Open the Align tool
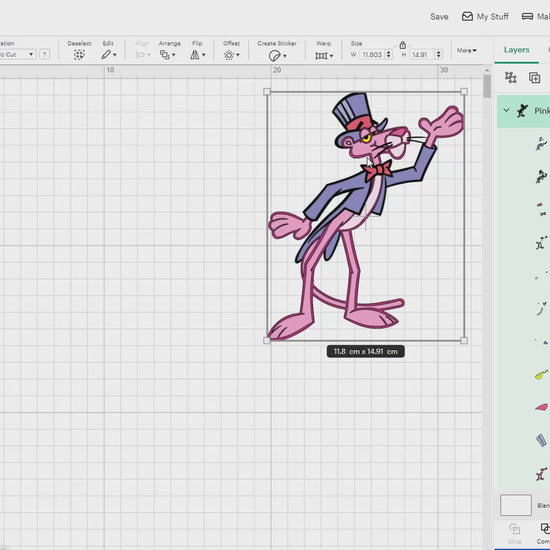 coord(143,55)
